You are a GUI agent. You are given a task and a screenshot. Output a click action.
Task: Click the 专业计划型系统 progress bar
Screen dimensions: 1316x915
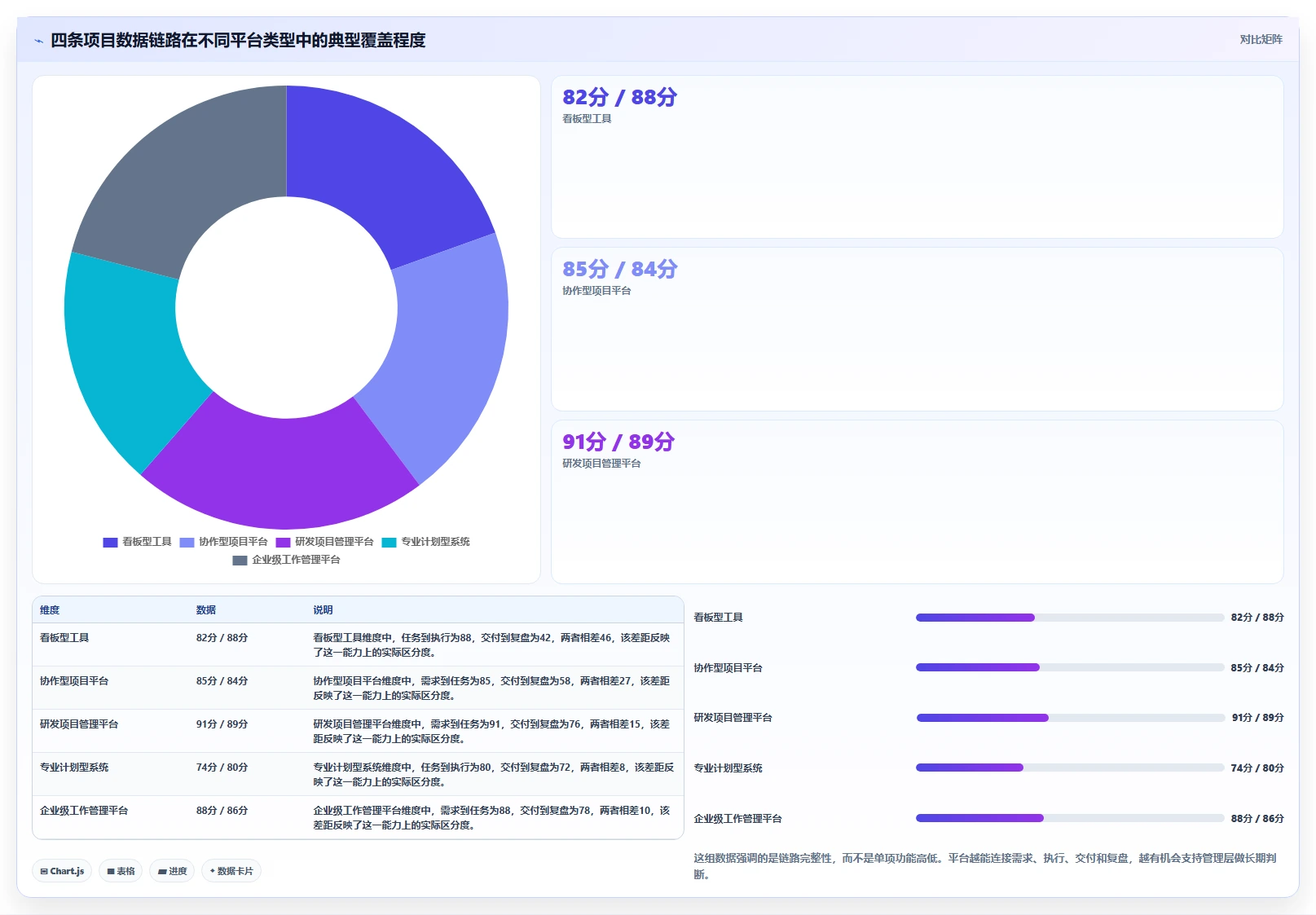(1070, 768)
